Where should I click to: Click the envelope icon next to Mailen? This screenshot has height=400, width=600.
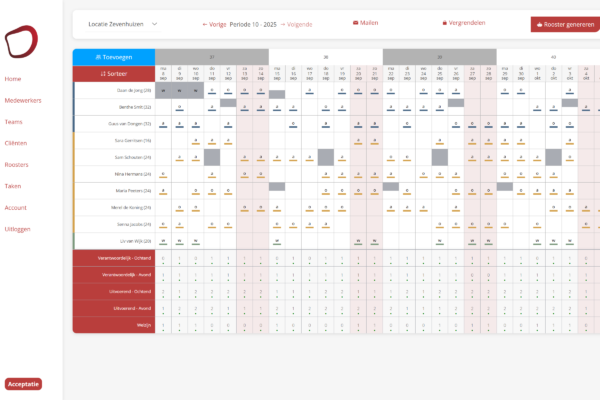point(355,23)
